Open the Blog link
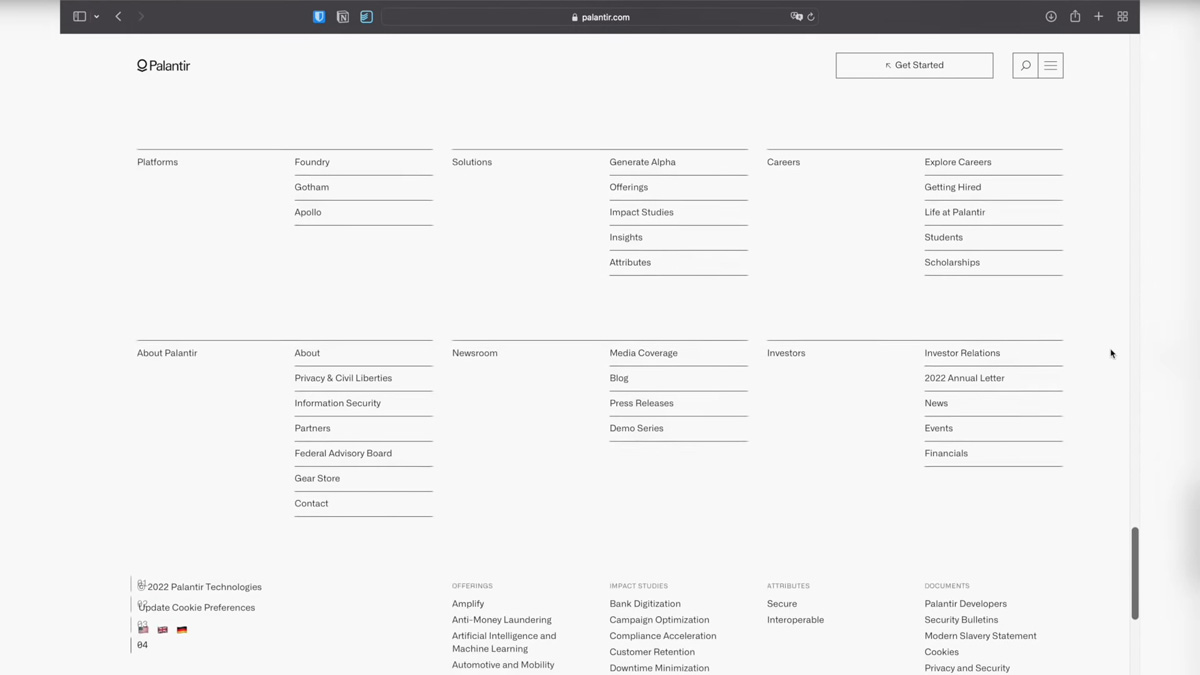Screen dimensions: 1200x675 click(x=619, y=378)
